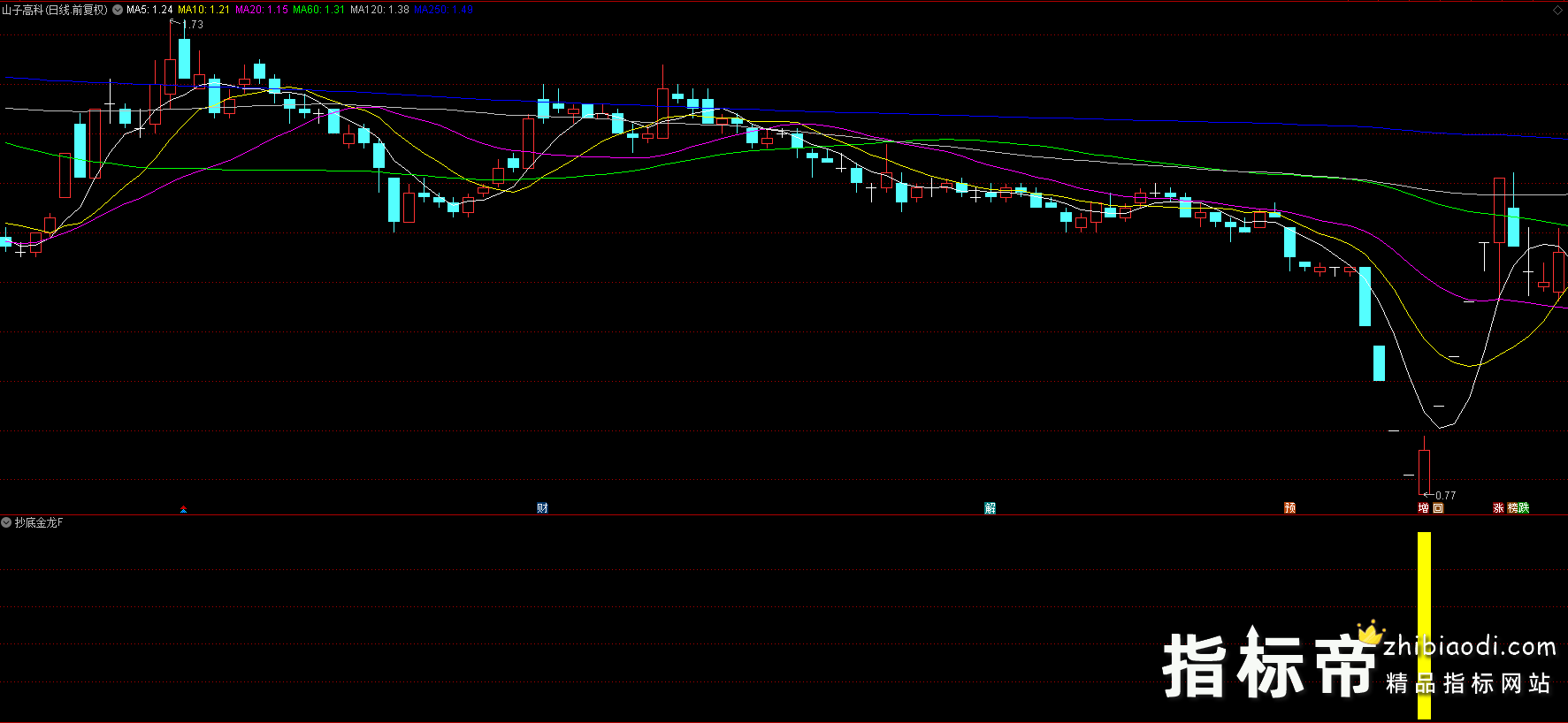Click the 0.77 low price label

[x=1445, y=496]
